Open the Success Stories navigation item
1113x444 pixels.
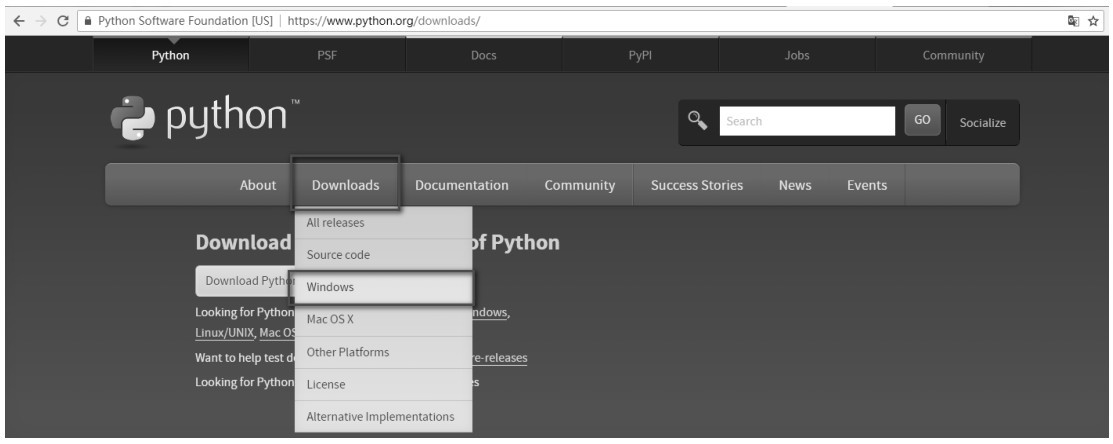[x=697, y=185]
